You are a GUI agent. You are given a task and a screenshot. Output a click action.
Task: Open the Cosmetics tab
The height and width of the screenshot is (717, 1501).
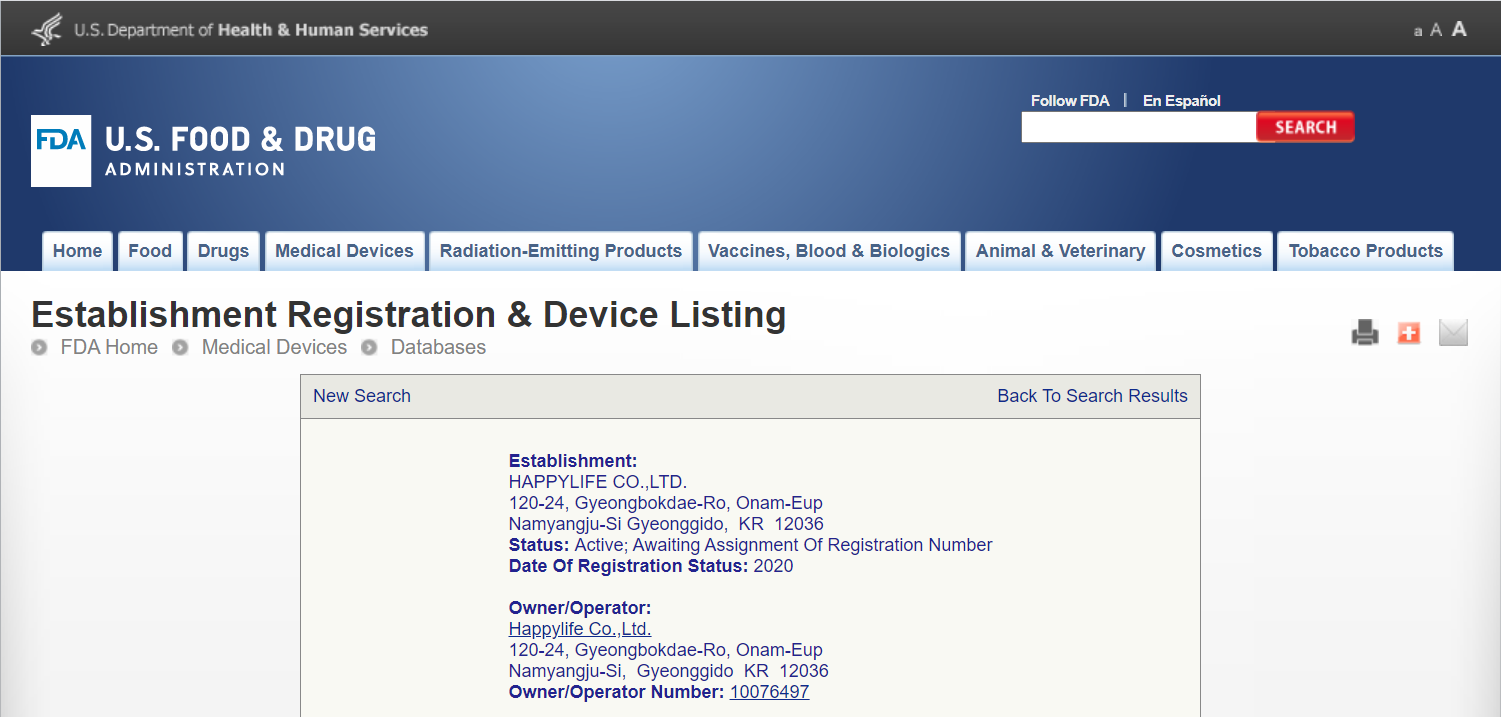click(x=1217, y=251)
